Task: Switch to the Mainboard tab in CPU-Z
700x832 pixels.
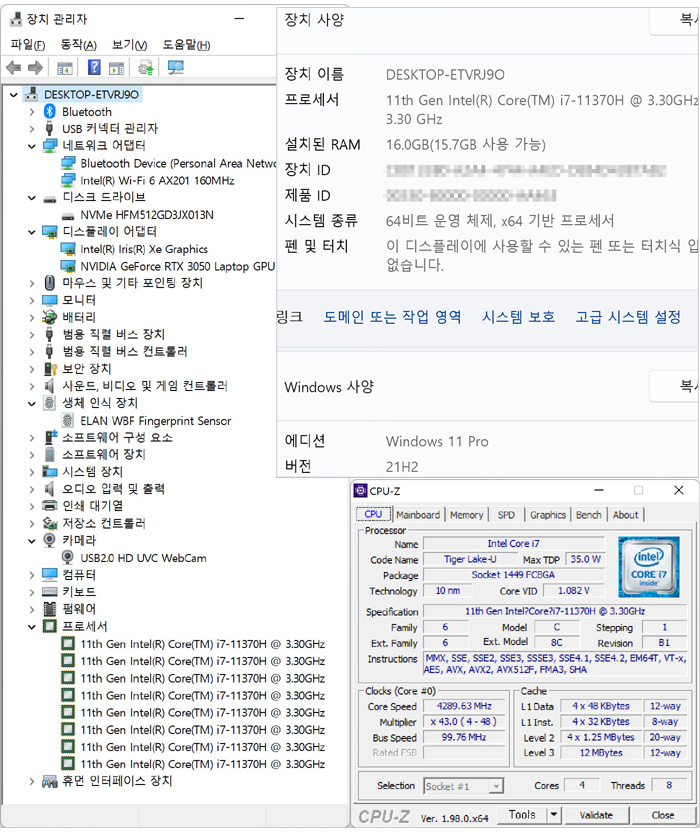Action: coord(418,515)
